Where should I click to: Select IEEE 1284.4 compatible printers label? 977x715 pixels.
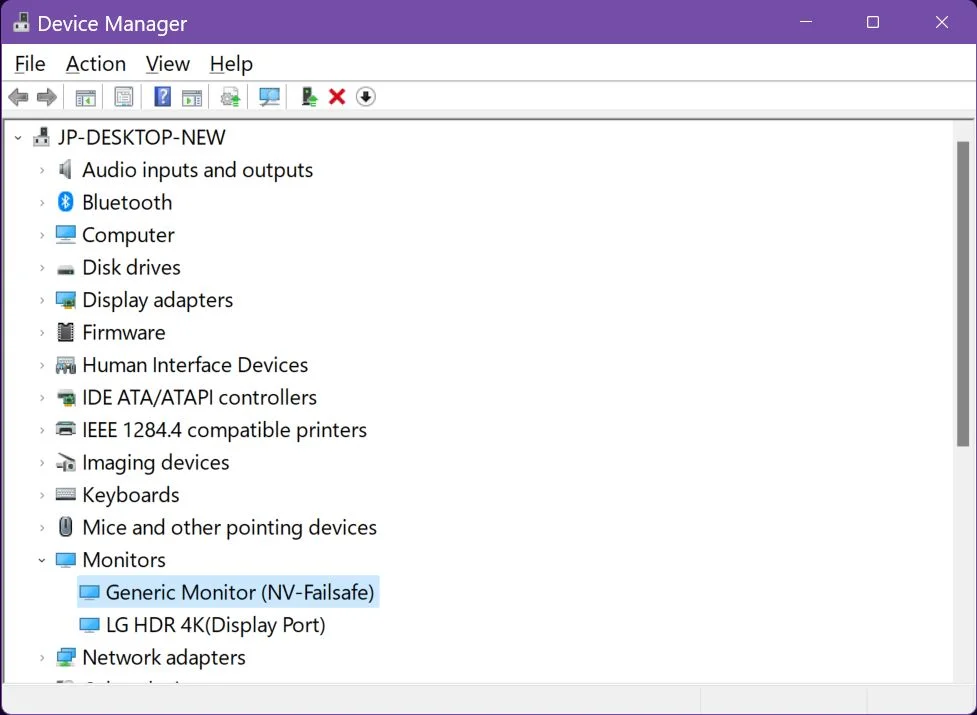click(x=224, y=430)
